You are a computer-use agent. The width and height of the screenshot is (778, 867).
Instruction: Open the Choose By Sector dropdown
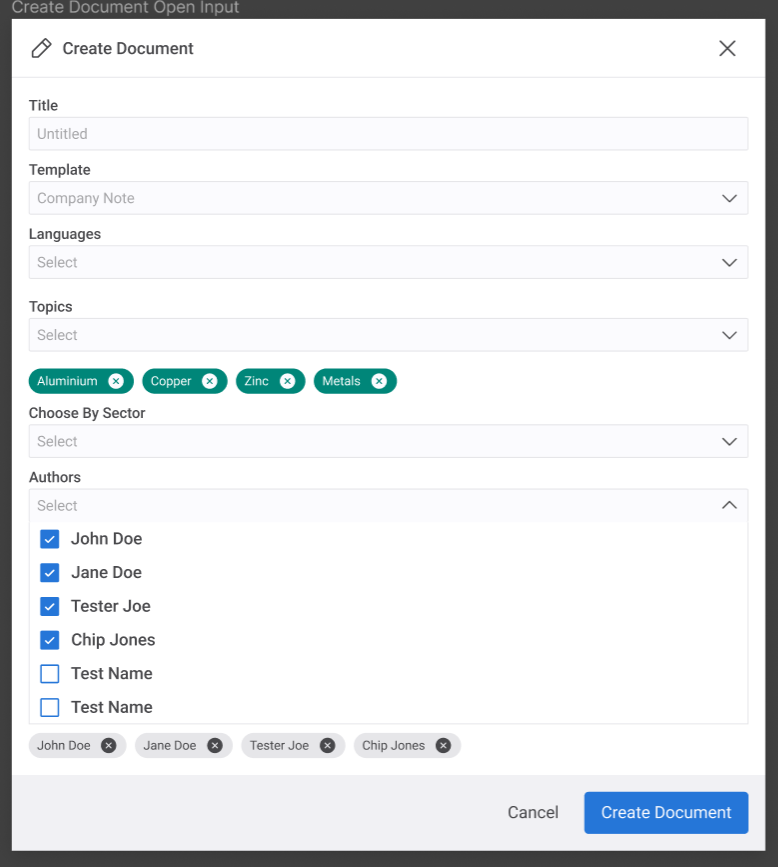pyautogui.click(x=388, y=441)
